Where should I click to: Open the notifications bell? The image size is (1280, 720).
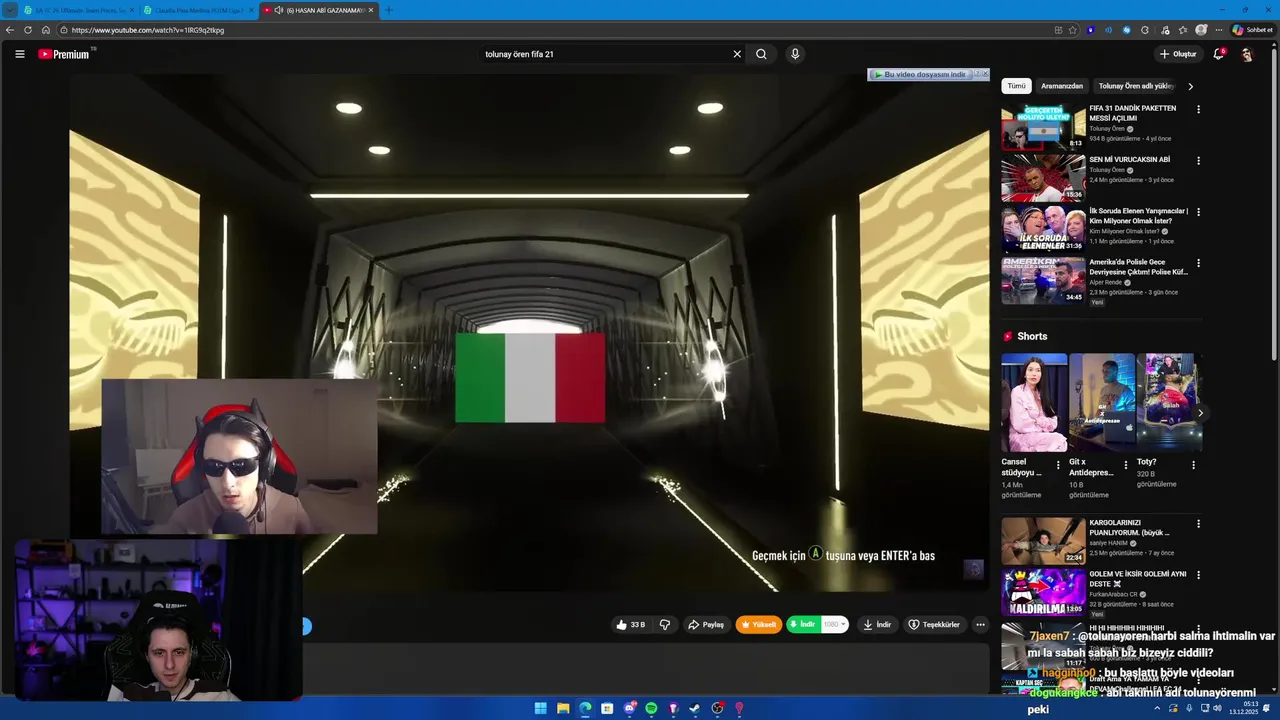click(1218, 54)
